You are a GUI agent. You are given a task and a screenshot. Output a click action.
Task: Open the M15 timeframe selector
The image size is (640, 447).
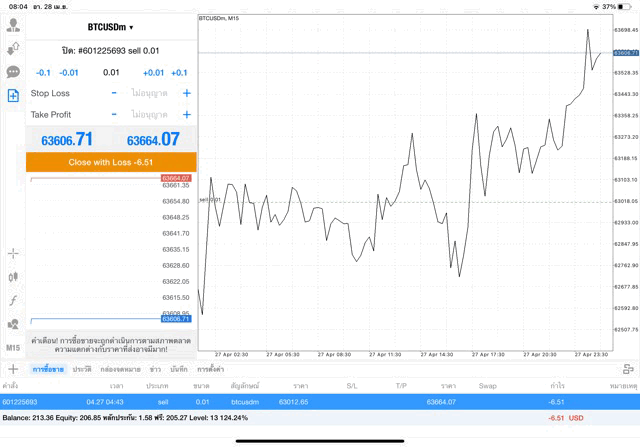(x=13, y=347)
